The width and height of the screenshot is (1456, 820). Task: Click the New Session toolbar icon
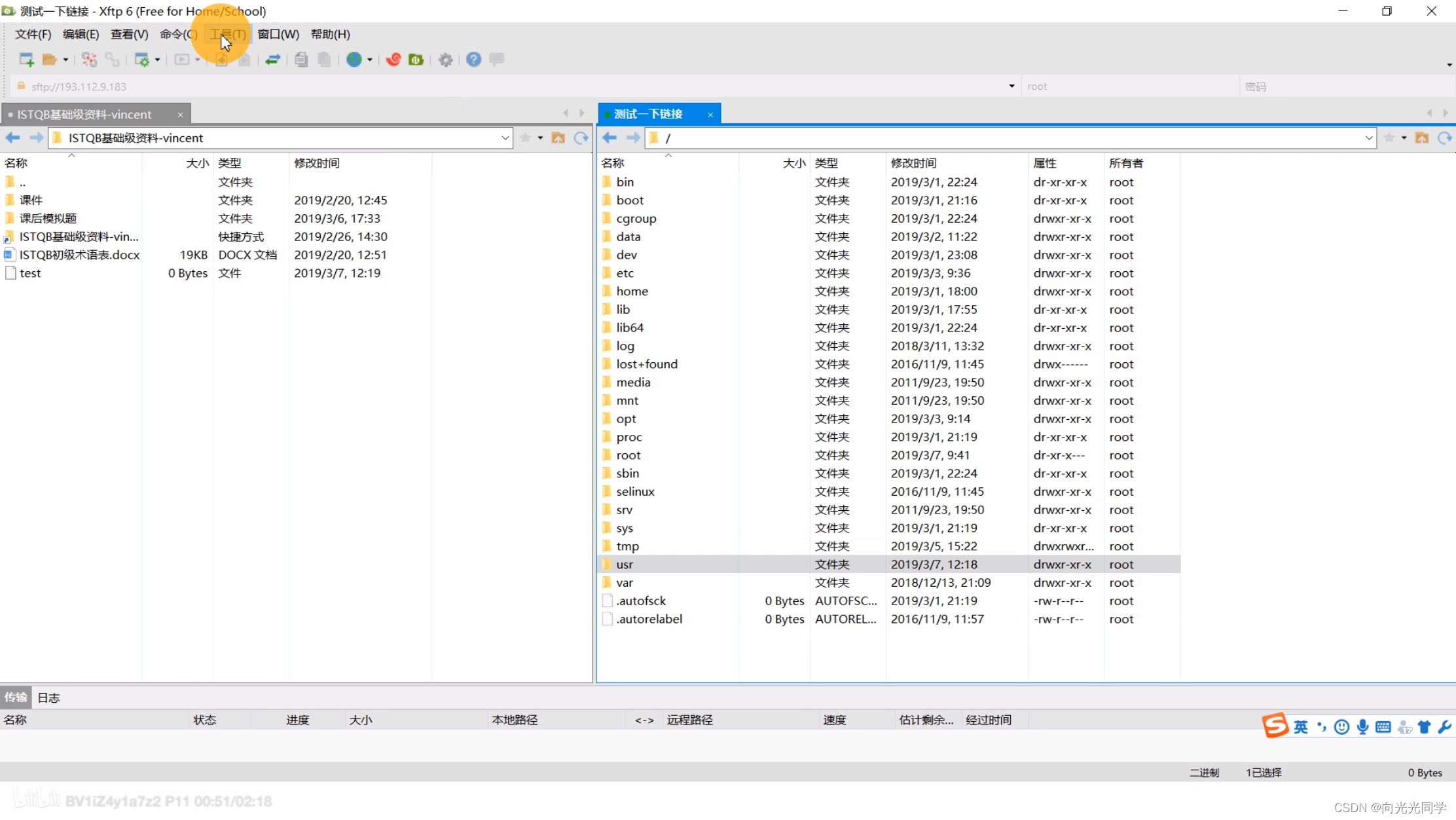click(x=26, y=60)
